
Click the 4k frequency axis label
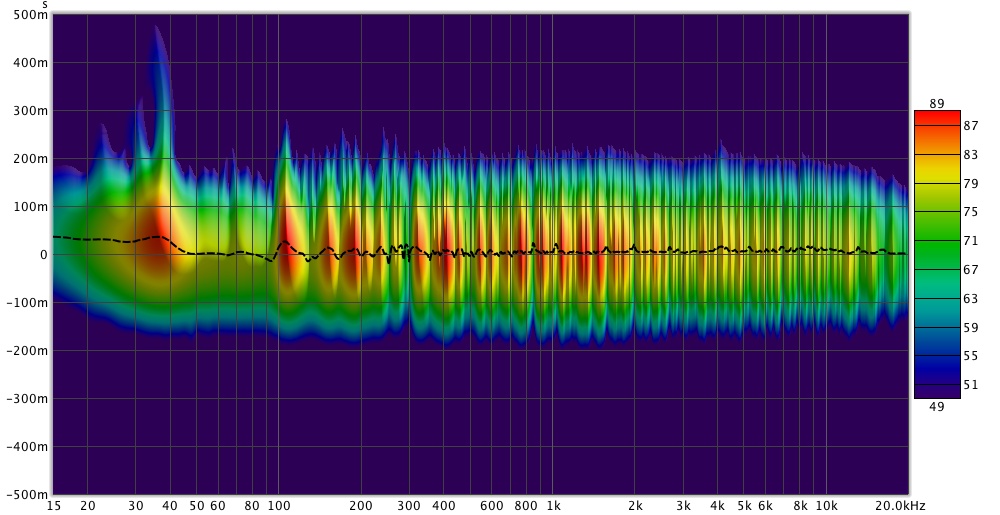click(x=717, y=506)
